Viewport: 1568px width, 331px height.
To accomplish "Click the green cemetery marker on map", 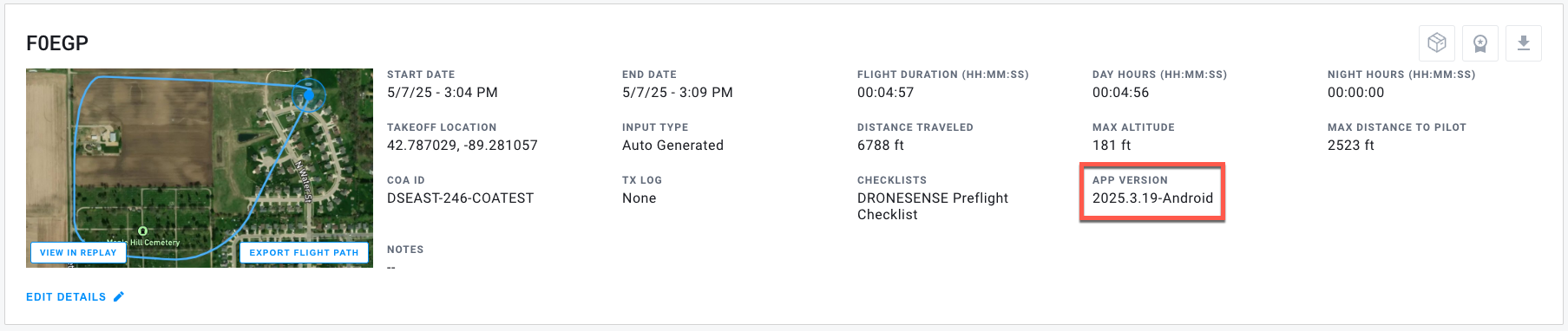I will pos(142,230).
